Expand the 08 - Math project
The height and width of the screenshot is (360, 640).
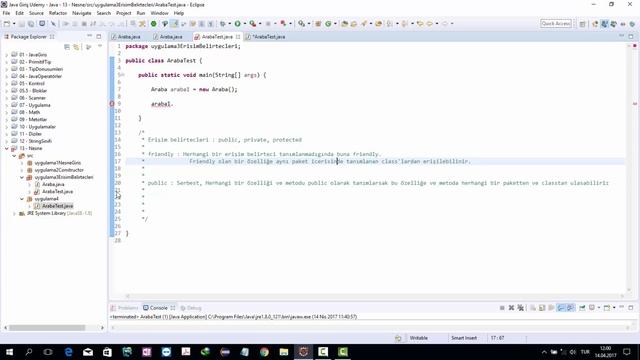click(7, 112)
